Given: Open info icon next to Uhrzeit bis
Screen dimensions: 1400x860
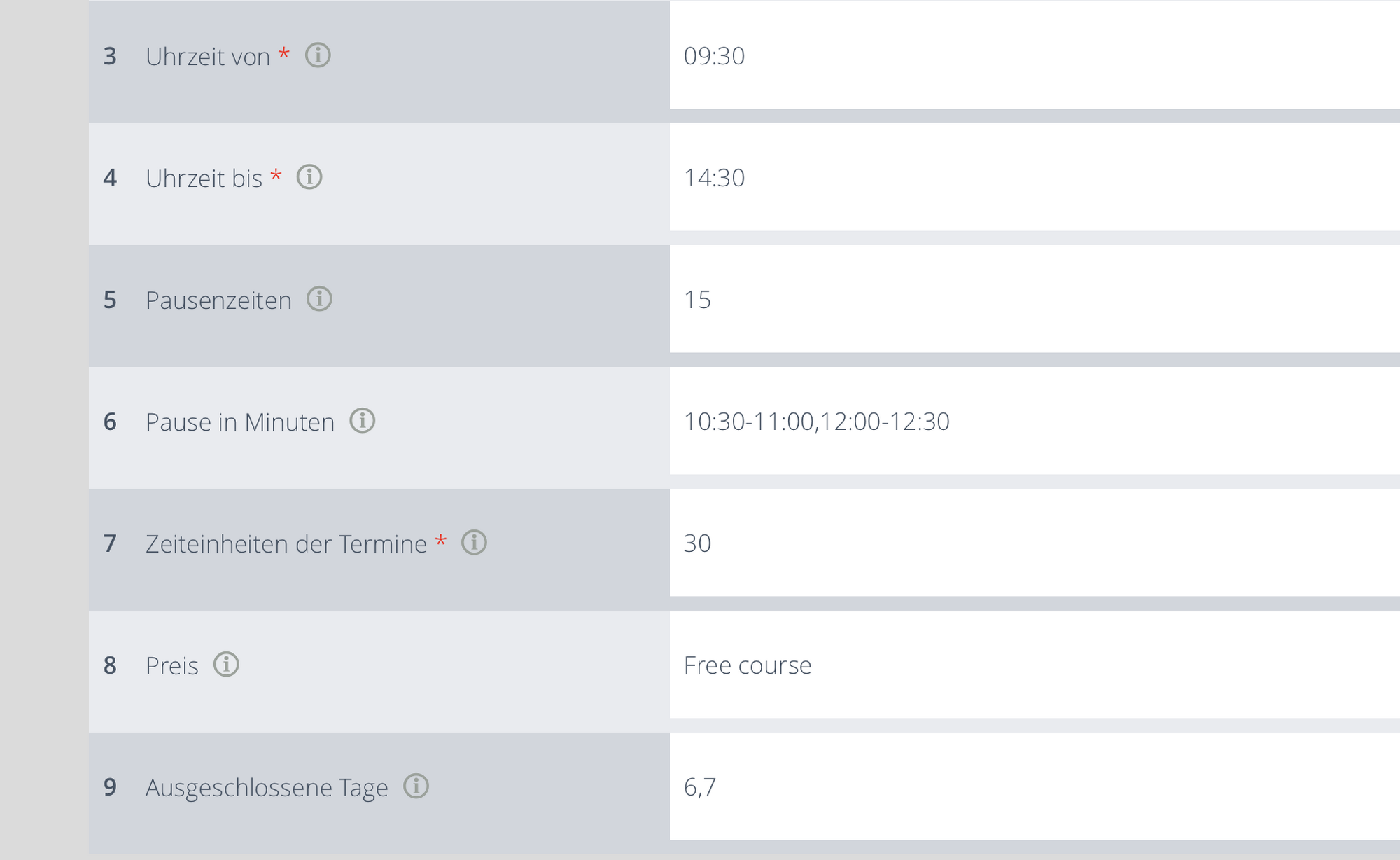Looking at the screenshot, I should 309,176.
